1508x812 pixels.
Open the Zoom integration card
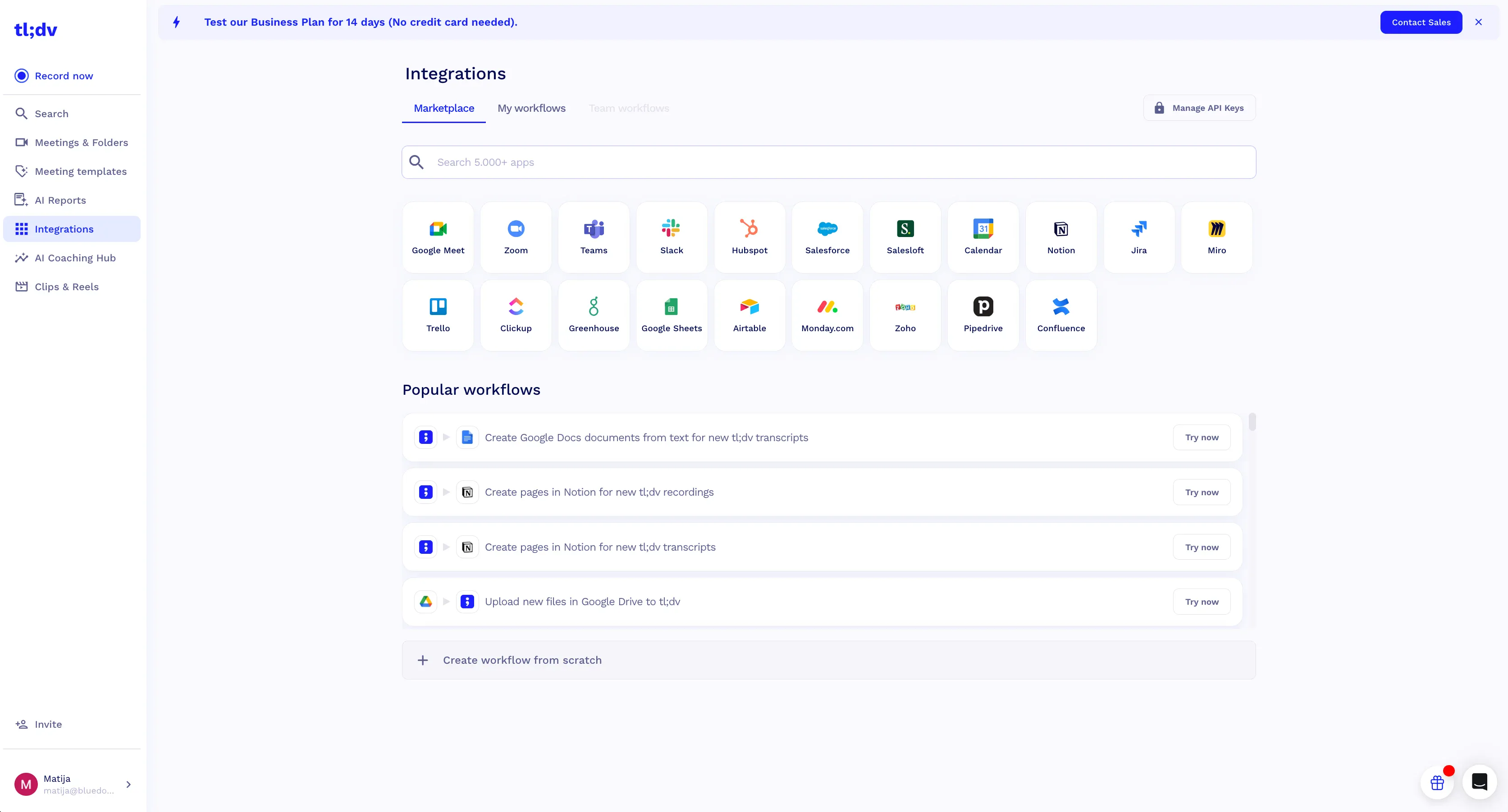[516, 237]
